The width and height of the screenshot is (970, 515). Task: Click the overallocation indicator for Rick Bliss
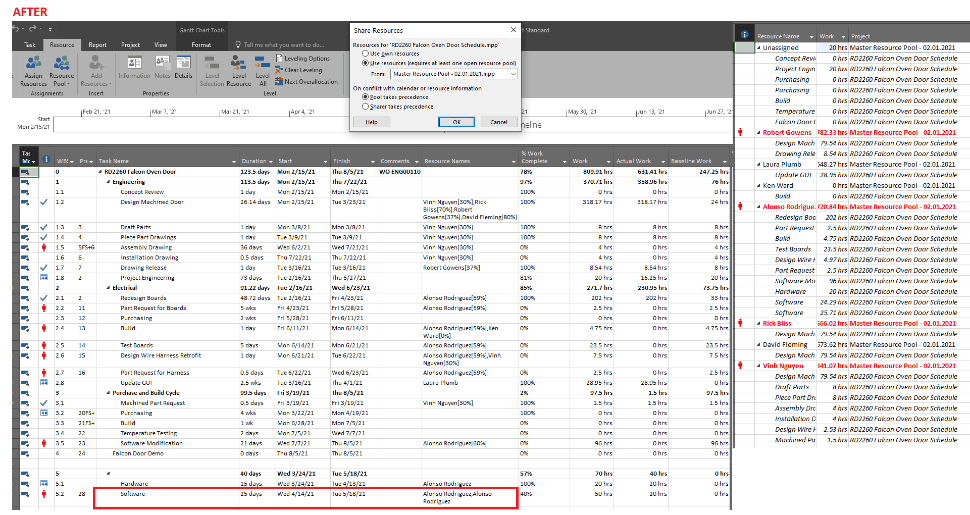point(740,323)
